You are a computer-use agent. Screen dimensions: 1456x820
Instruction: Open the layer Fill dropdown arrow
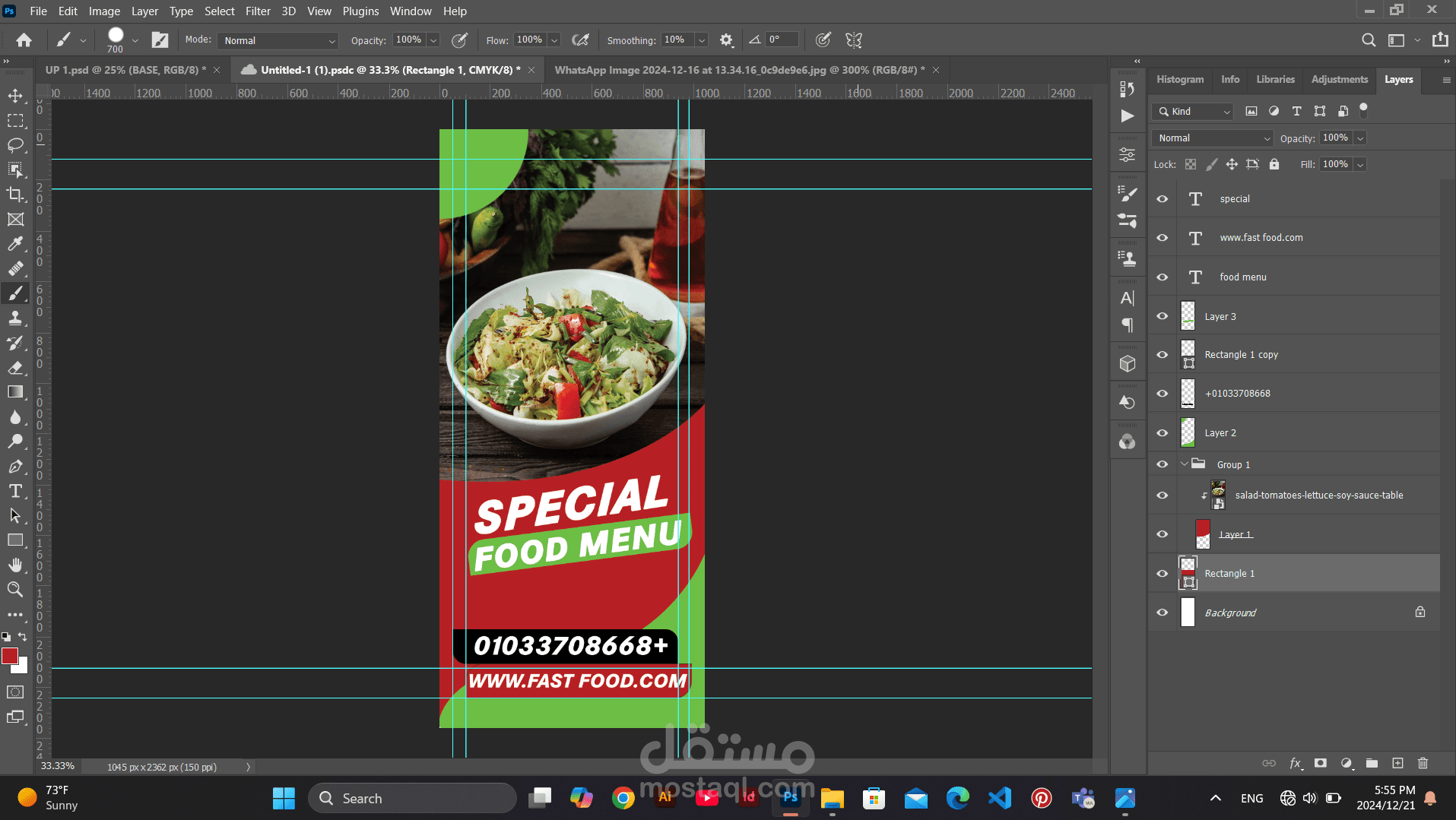[1360, 165]
